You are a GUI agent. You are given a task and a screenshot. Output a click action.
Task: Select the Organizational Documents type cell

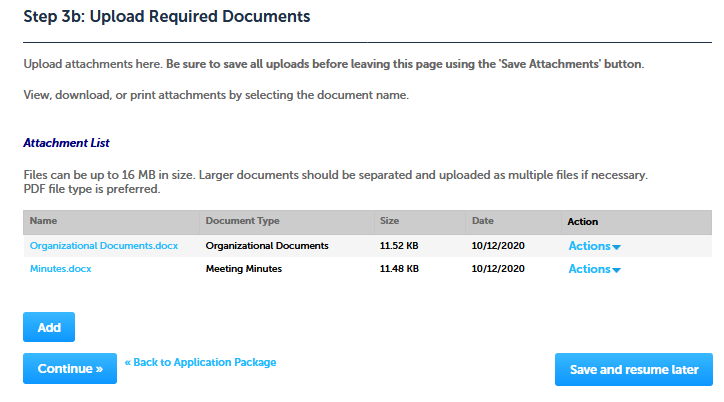267,246
